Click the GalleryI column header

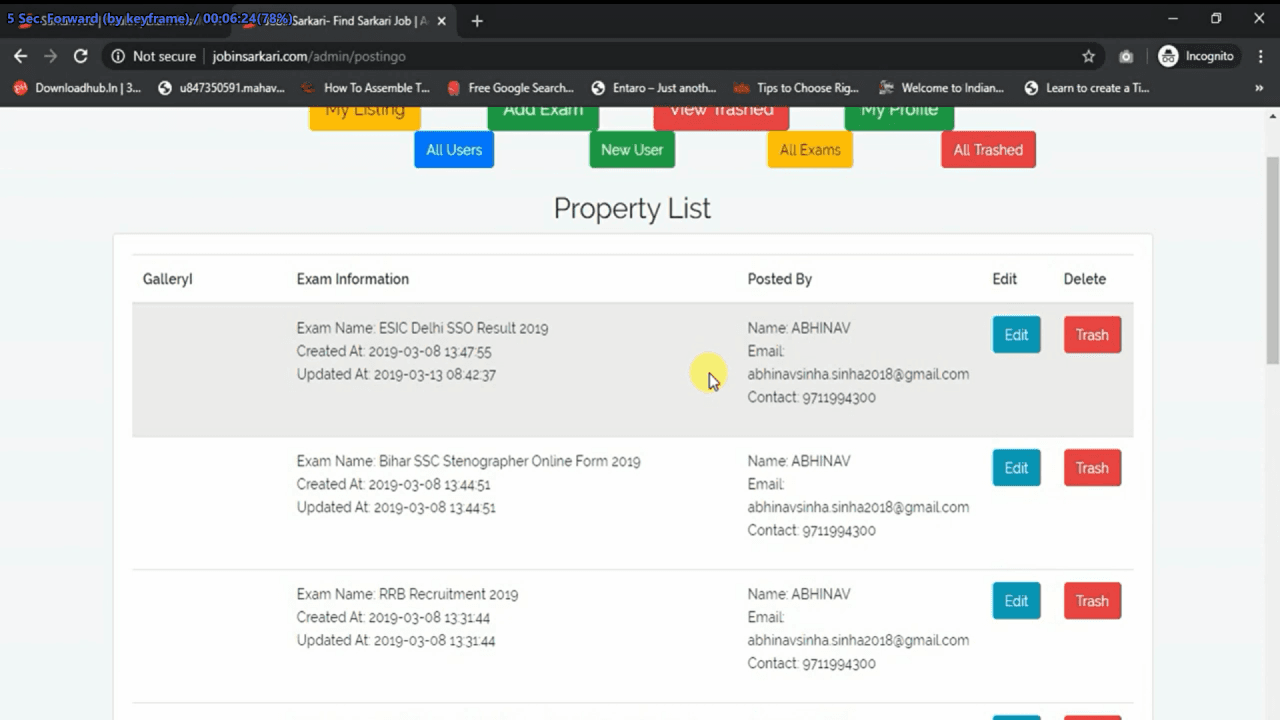click(x=168, y=279)
